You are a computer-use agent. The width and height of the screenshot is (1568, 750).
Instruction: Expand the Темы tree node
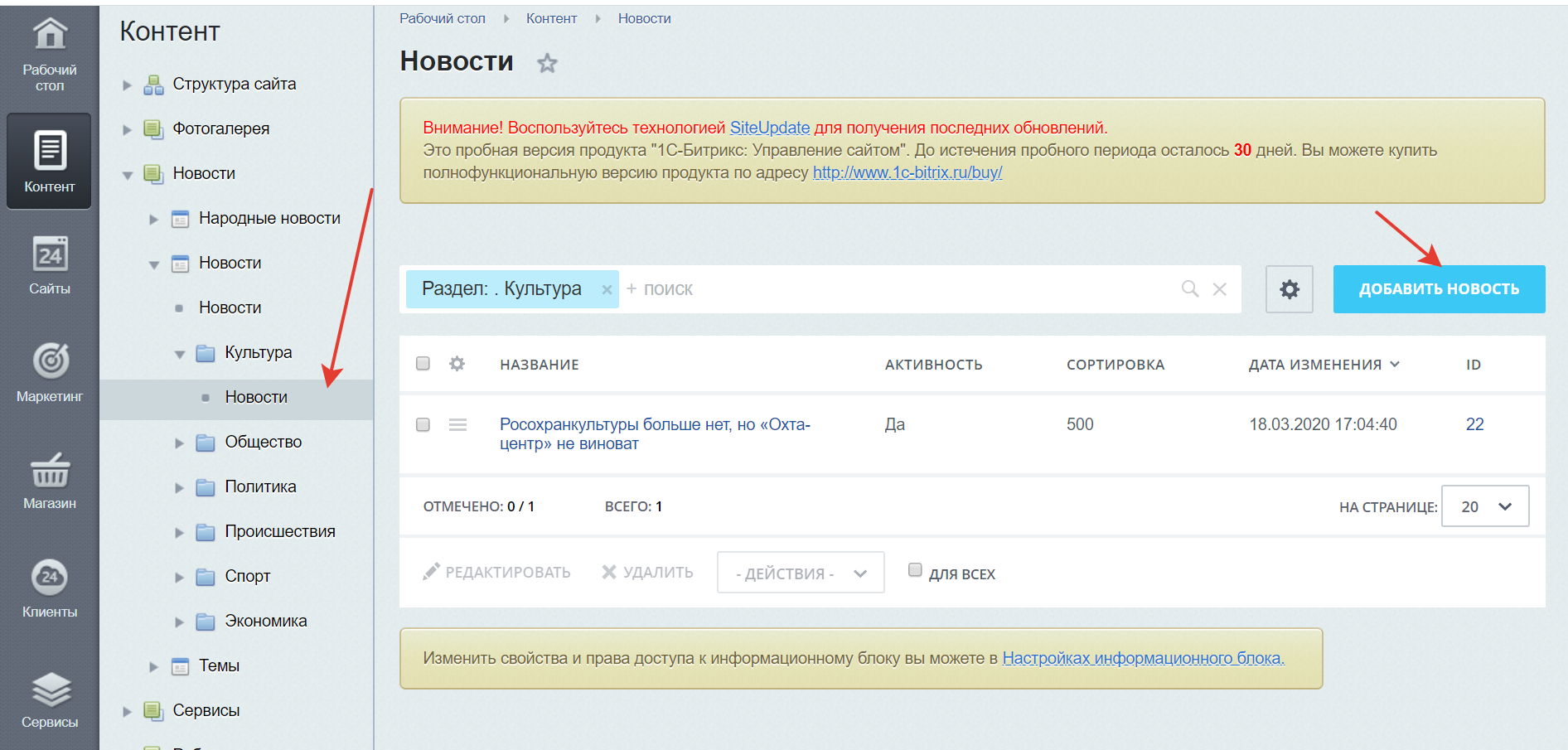(x=153, y=666)
